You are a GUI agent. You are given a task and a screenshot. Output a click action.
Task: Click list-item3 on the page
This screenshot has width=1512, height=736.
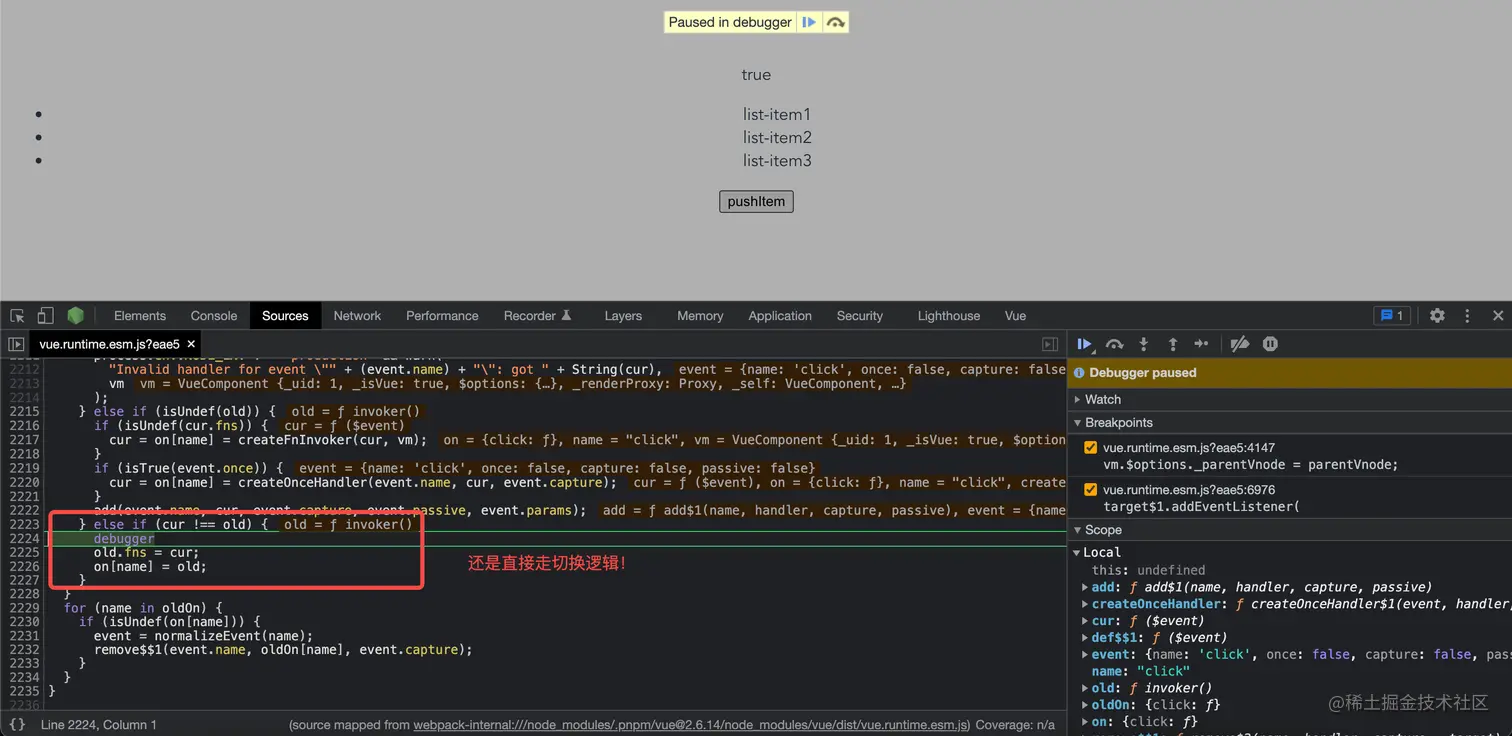click(777, 160)
